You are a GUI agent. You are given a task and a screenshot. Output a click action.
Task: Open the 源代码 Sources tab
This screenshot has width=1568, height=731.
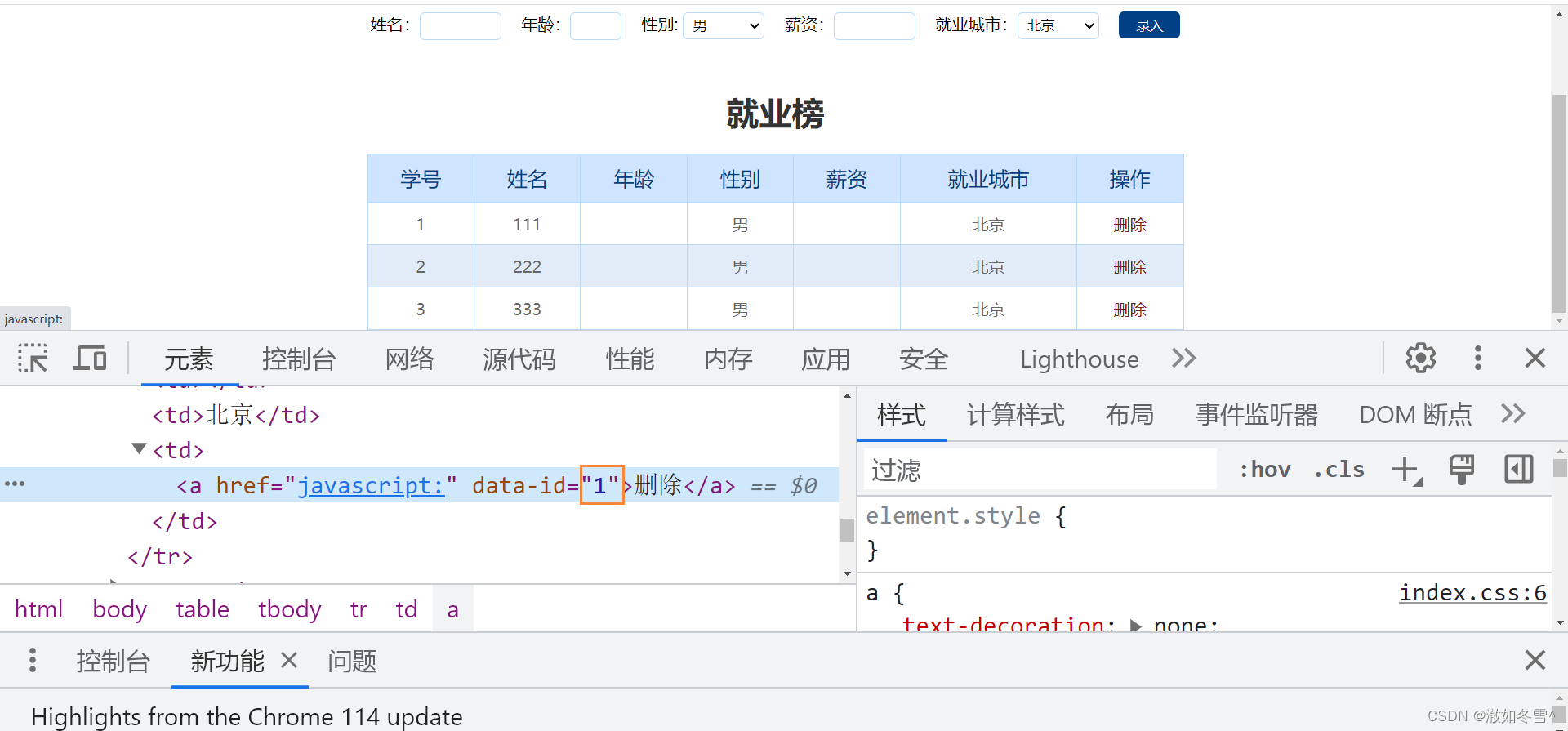click(519, 359)
